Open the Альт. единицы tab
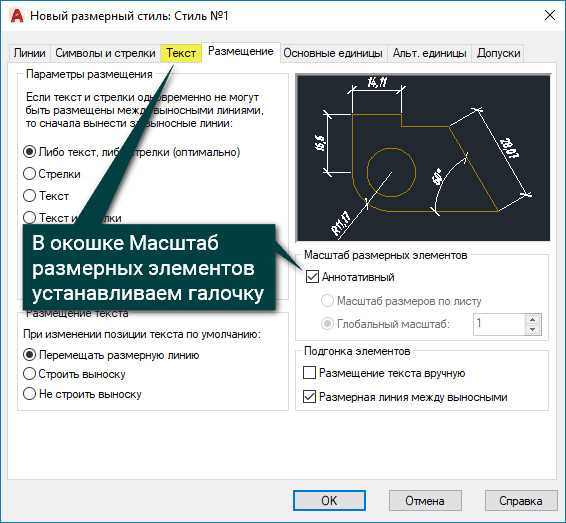566x523 pixels. [430, 53]
